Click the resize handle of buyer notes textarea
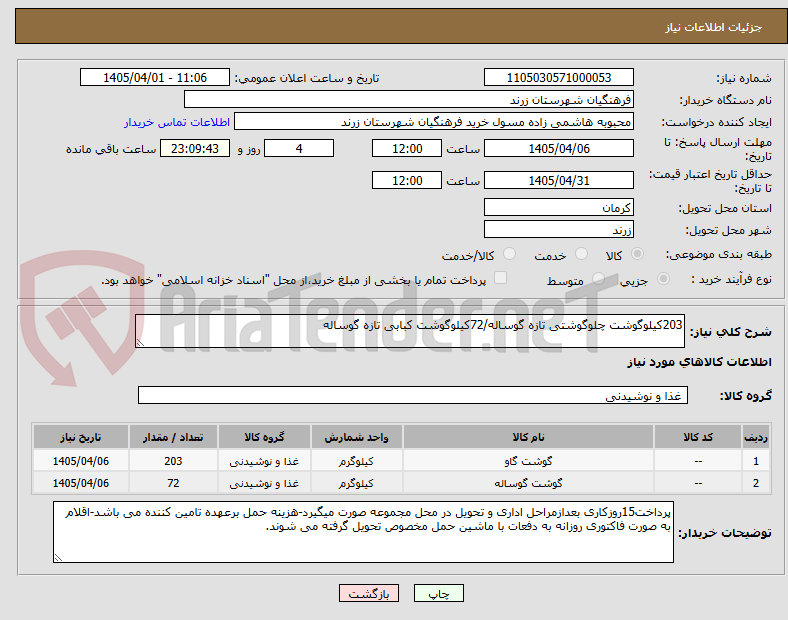This screenshot has width=788, height=620. (x=58, y=558)
